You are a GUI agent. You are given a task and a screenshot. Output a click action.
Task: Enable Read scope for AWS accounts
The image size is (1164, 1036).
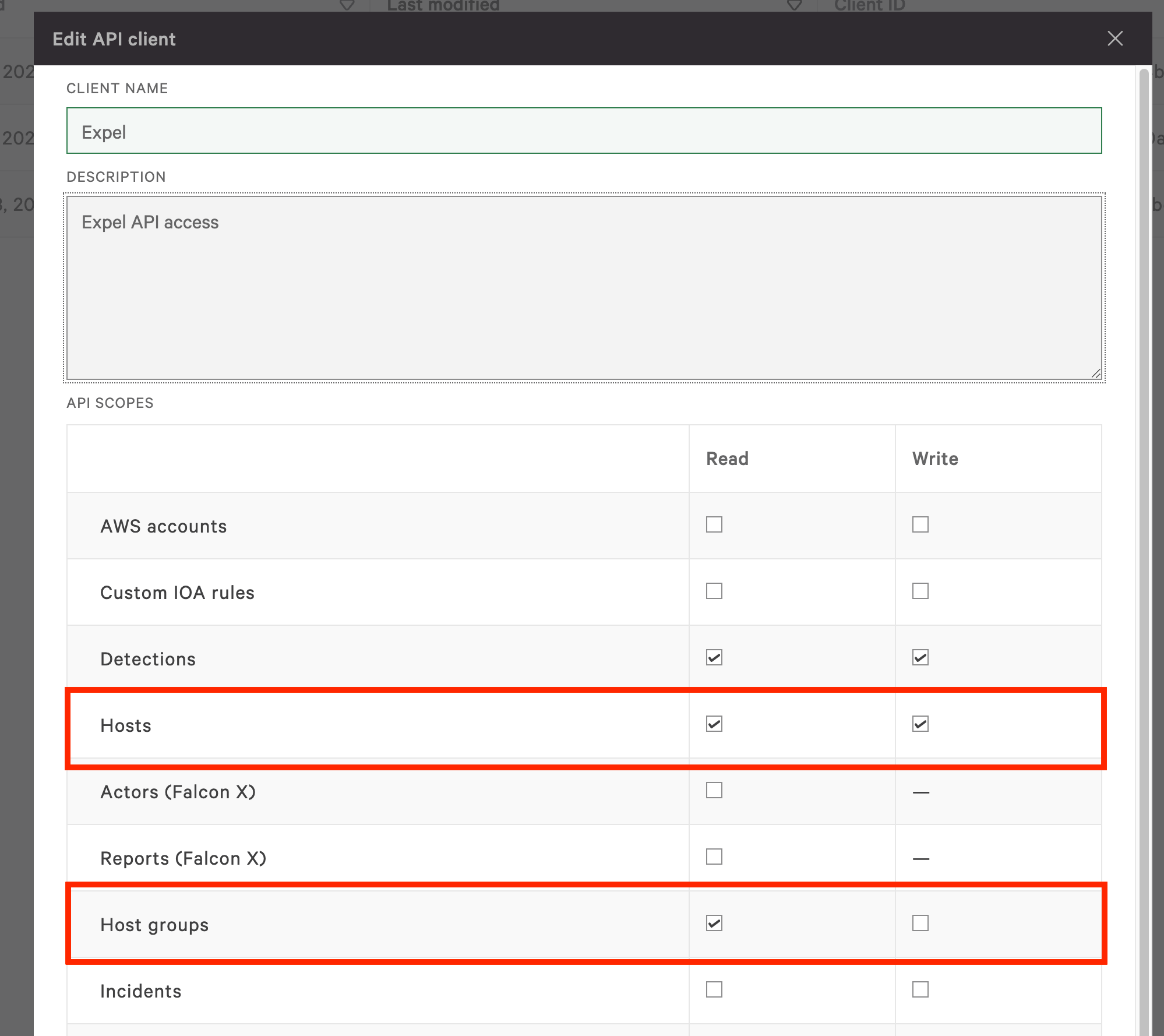coord(714,524)
